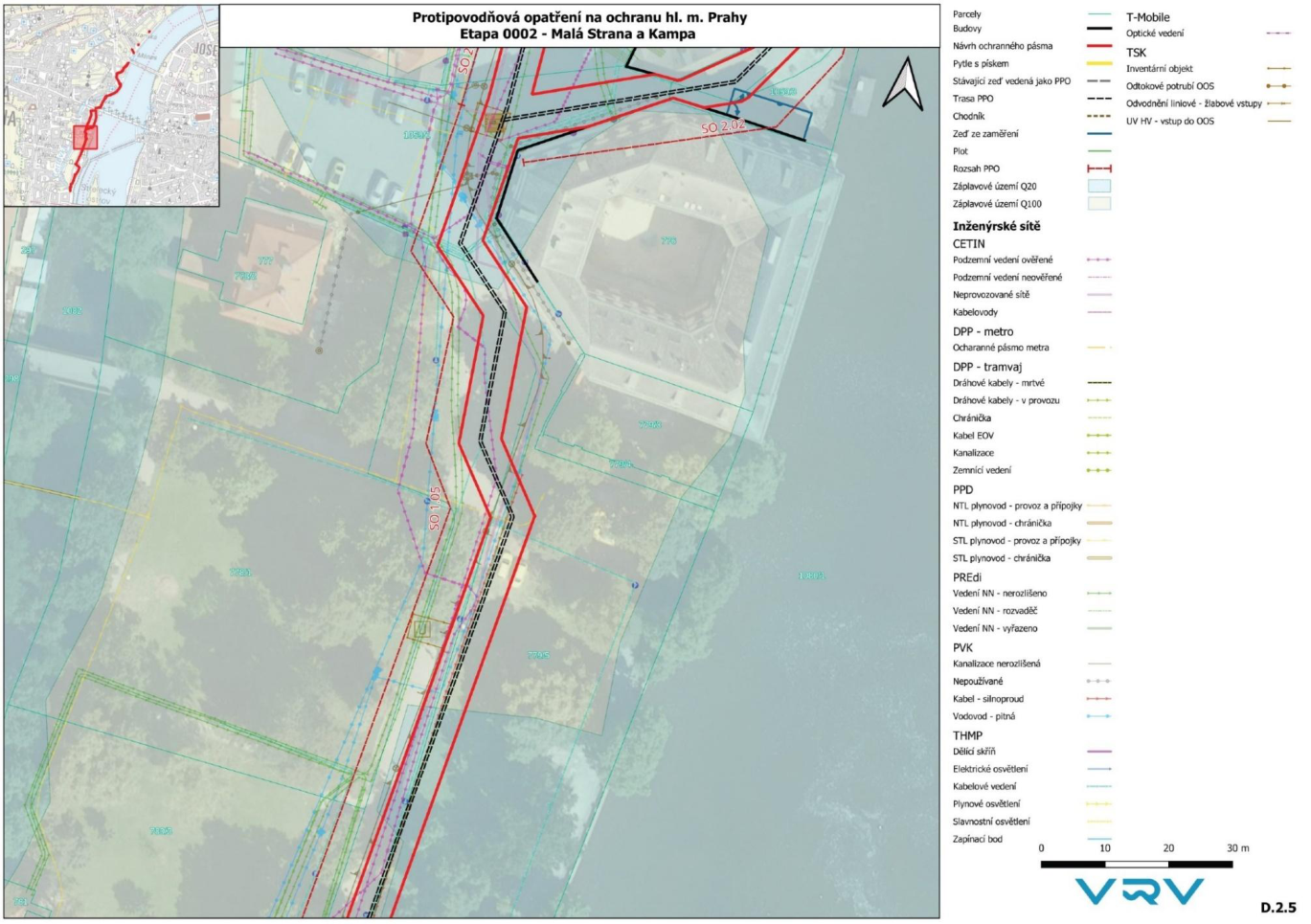This screenshot has width=1311, height=924.
Task: Click the overview inset map thumbnail
Action: (x=111, y=104)
